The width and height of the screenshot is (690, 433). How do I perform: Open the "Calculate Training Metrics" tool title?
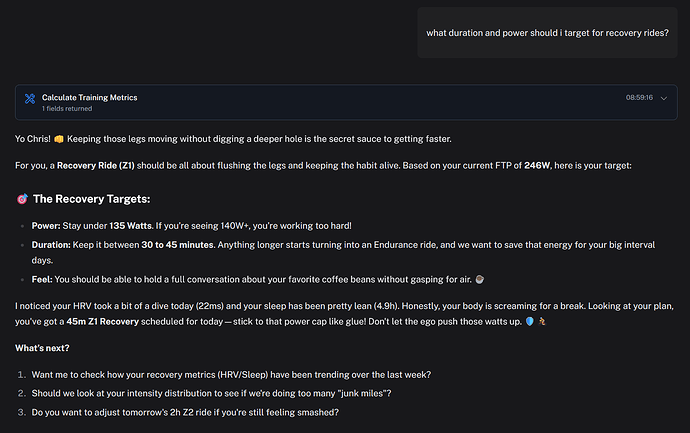(x=89, y=97)
